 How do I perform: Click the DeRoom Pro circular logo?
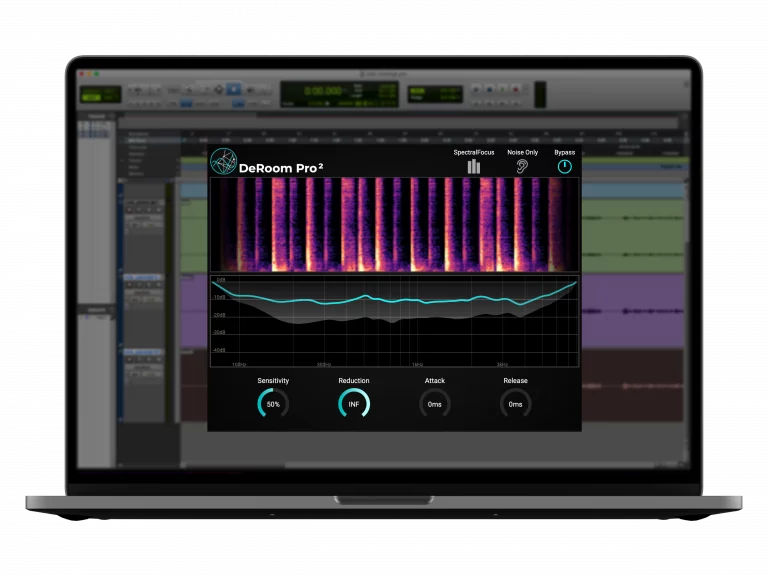pyautogui.click(x=223, y=162)
